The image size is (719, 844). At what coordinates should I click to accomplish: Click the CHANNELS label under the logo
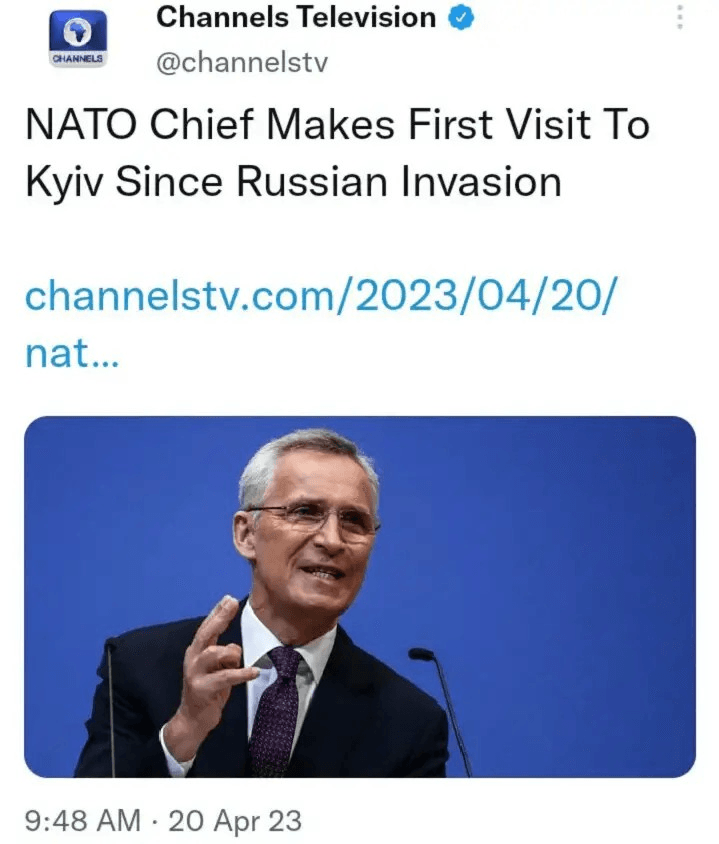(x=78, y=59)
